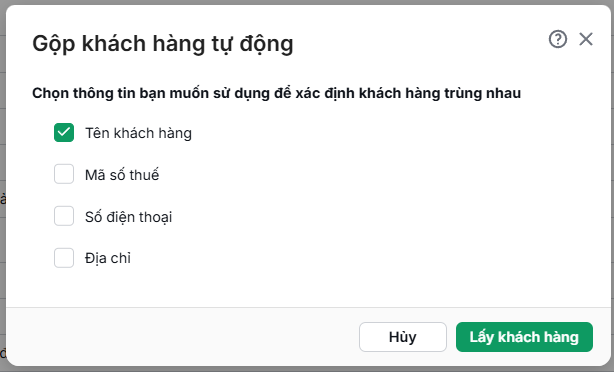Click the Số điện thoại label text
The image size is (614, 372).
tap(128, 217)
